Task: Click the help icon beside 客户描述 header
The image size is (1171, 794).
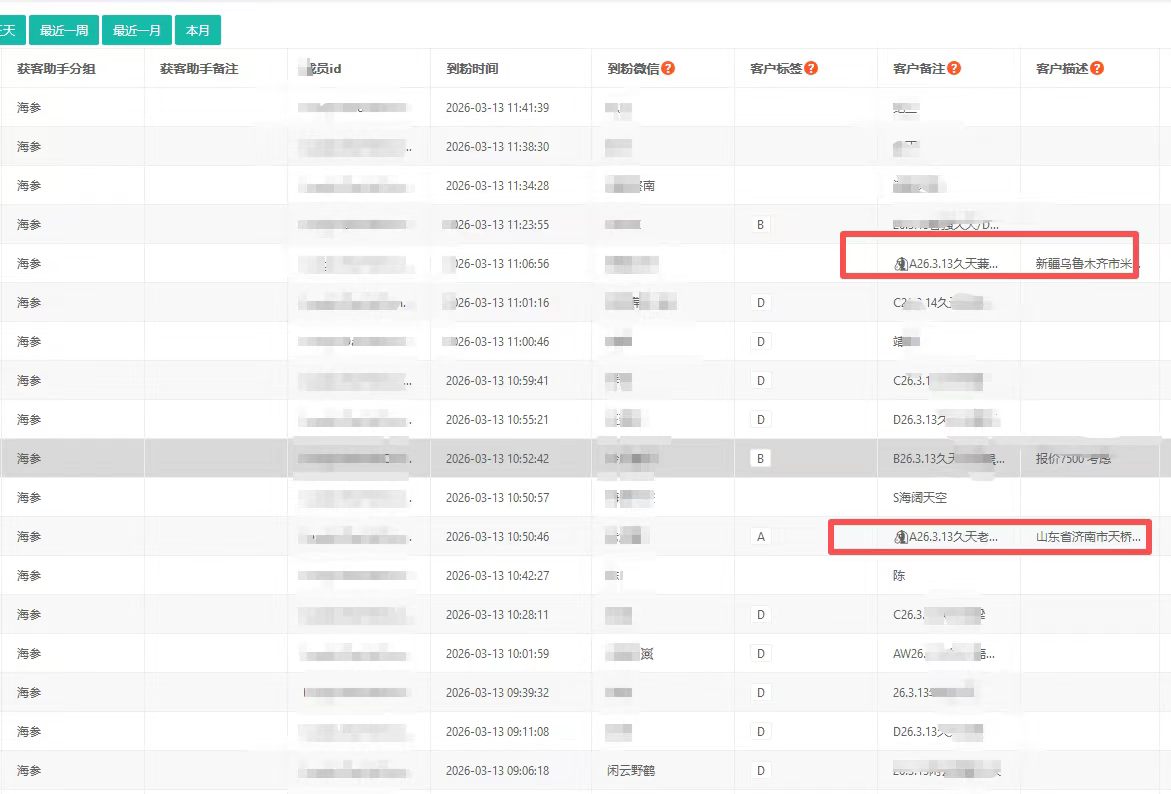Action: pos(1097,68)
